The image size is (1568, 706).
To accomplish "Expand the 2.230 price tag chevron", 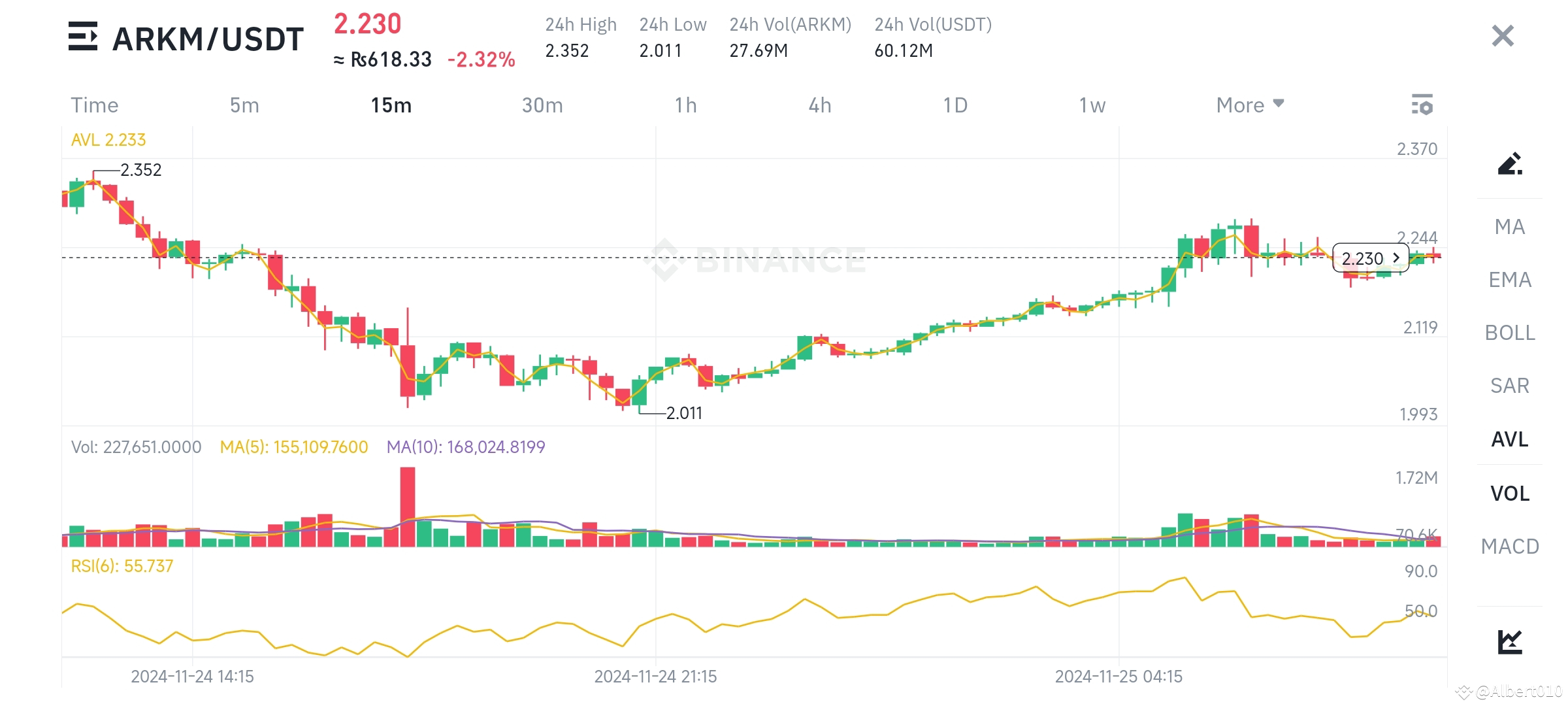I will click(1396, 258).
